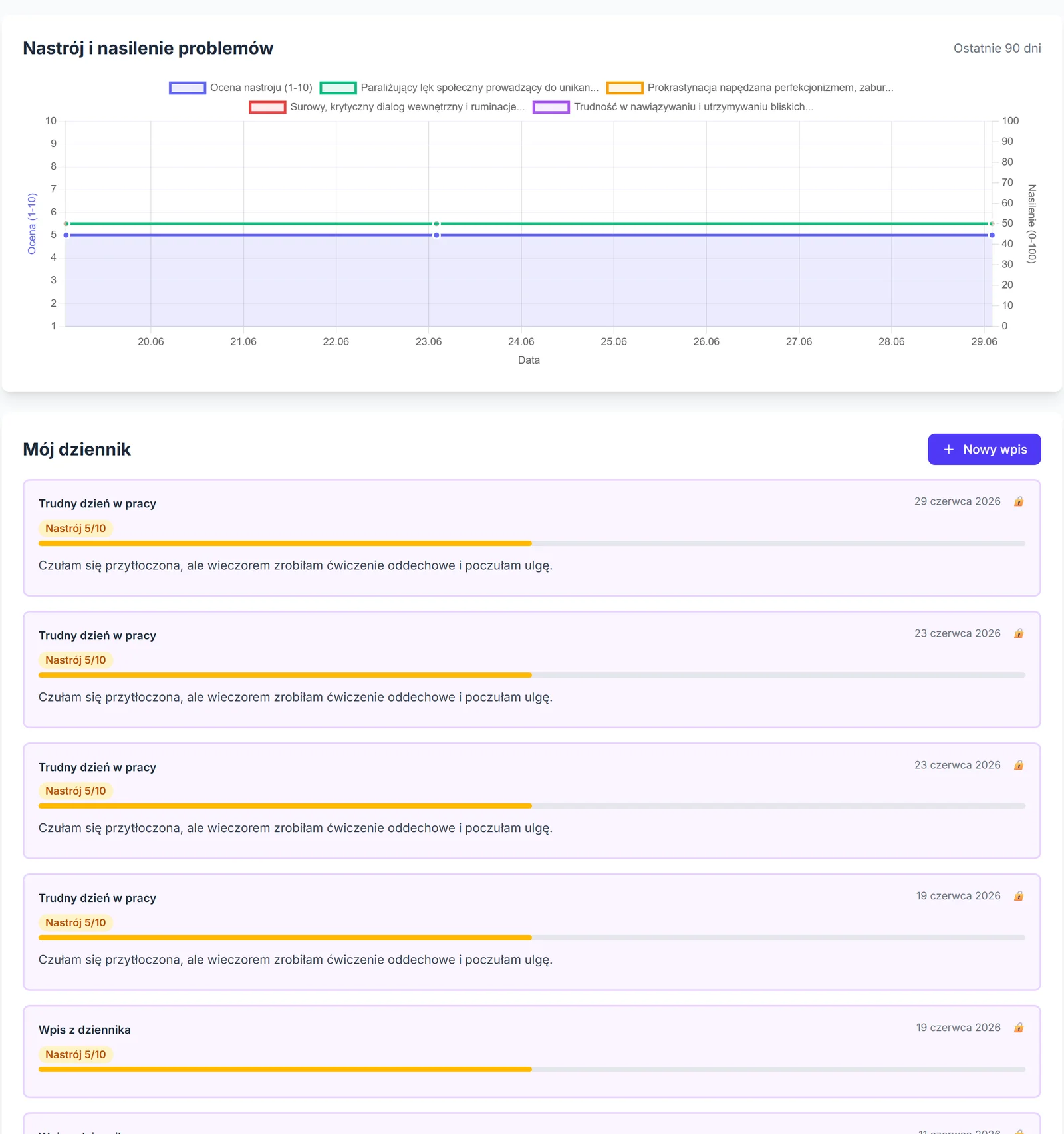Click the mood progress bar of Wpis z dziennika
The width and height of the screenshot is (1064, 1134).
tap(532, 1069)
